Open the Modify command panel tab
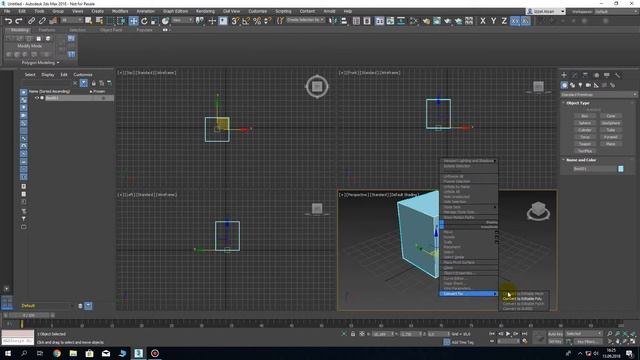The width and height of the screenshot is (640, 360). click(575, 75)
